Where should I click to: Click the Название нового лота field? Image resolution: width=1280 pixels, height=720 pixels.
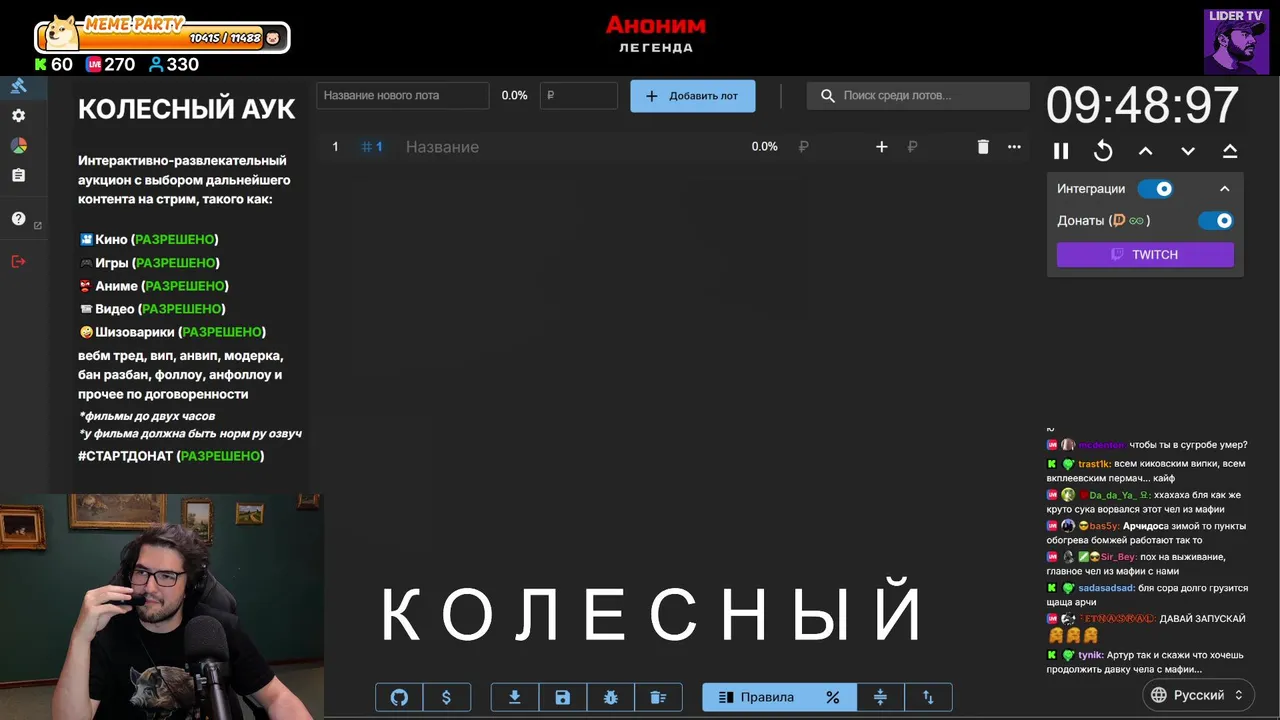tap(403, 96)
